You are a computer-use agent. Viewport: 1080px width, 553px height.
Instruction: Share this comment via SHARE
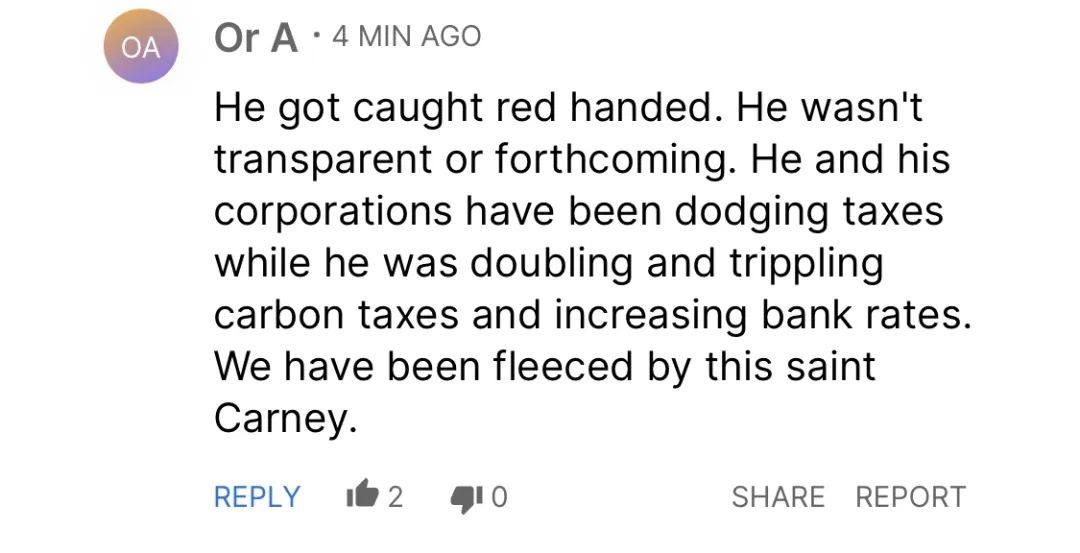point(778,497)
